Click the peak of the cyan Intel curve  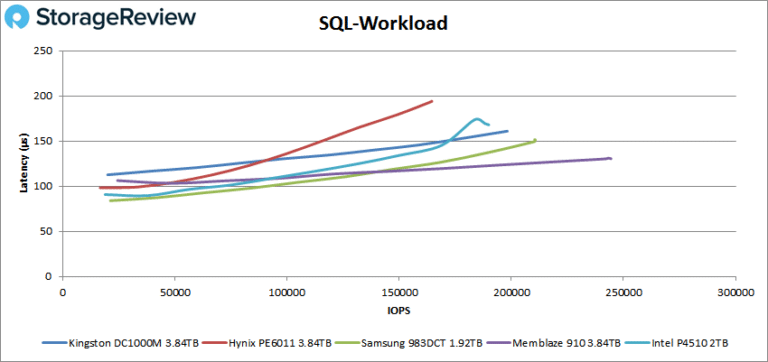point(477,119)
